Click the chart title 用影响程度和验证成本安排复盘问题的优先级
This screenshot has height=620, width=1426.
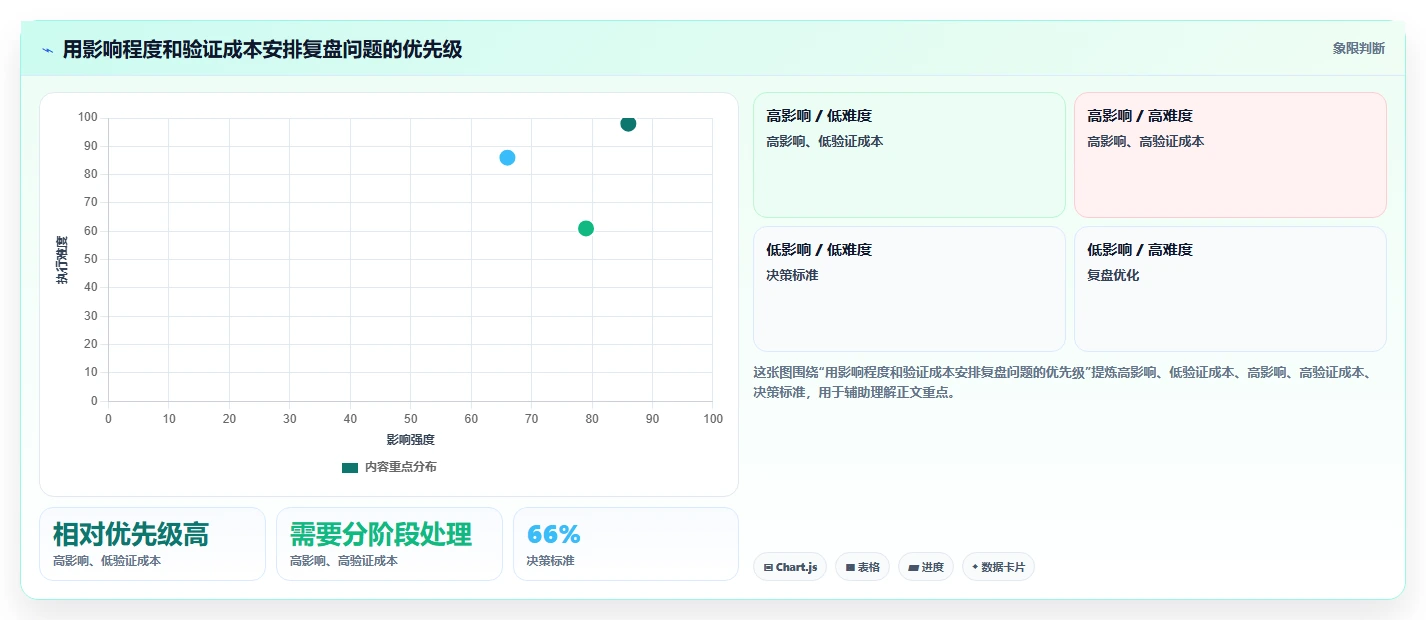coord(262,49)
